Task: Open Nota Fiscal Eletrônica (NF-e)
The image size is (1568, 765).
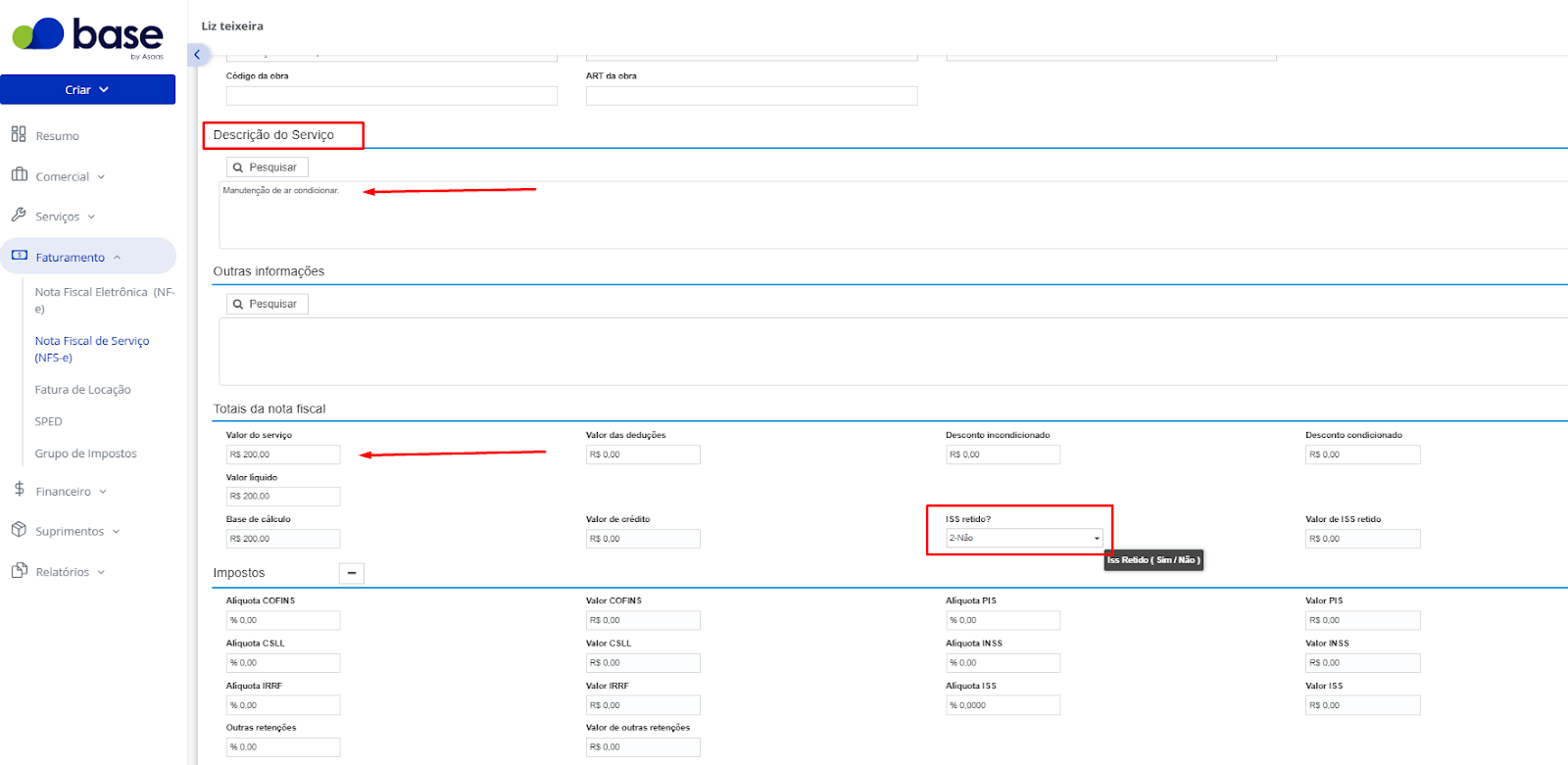Action: pos(105,300)
